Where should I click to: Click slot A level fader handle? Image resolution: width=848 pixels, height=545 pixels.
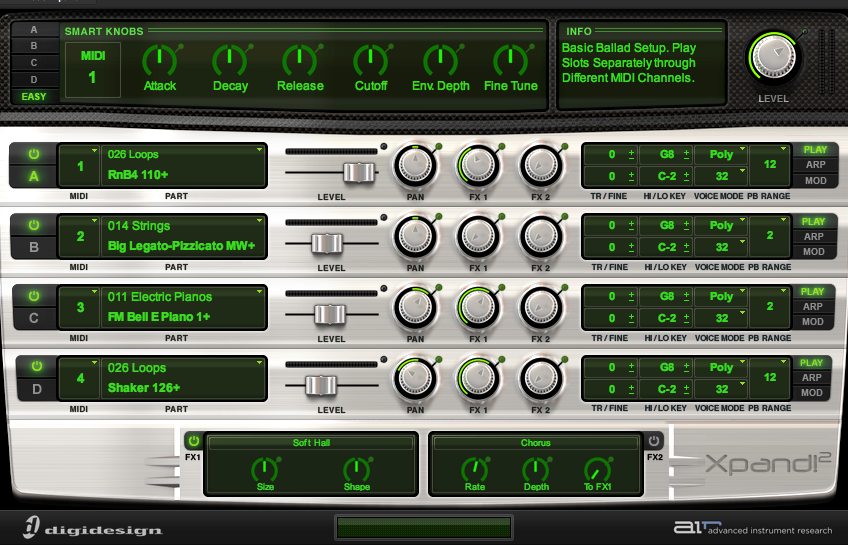pos(359,172)
